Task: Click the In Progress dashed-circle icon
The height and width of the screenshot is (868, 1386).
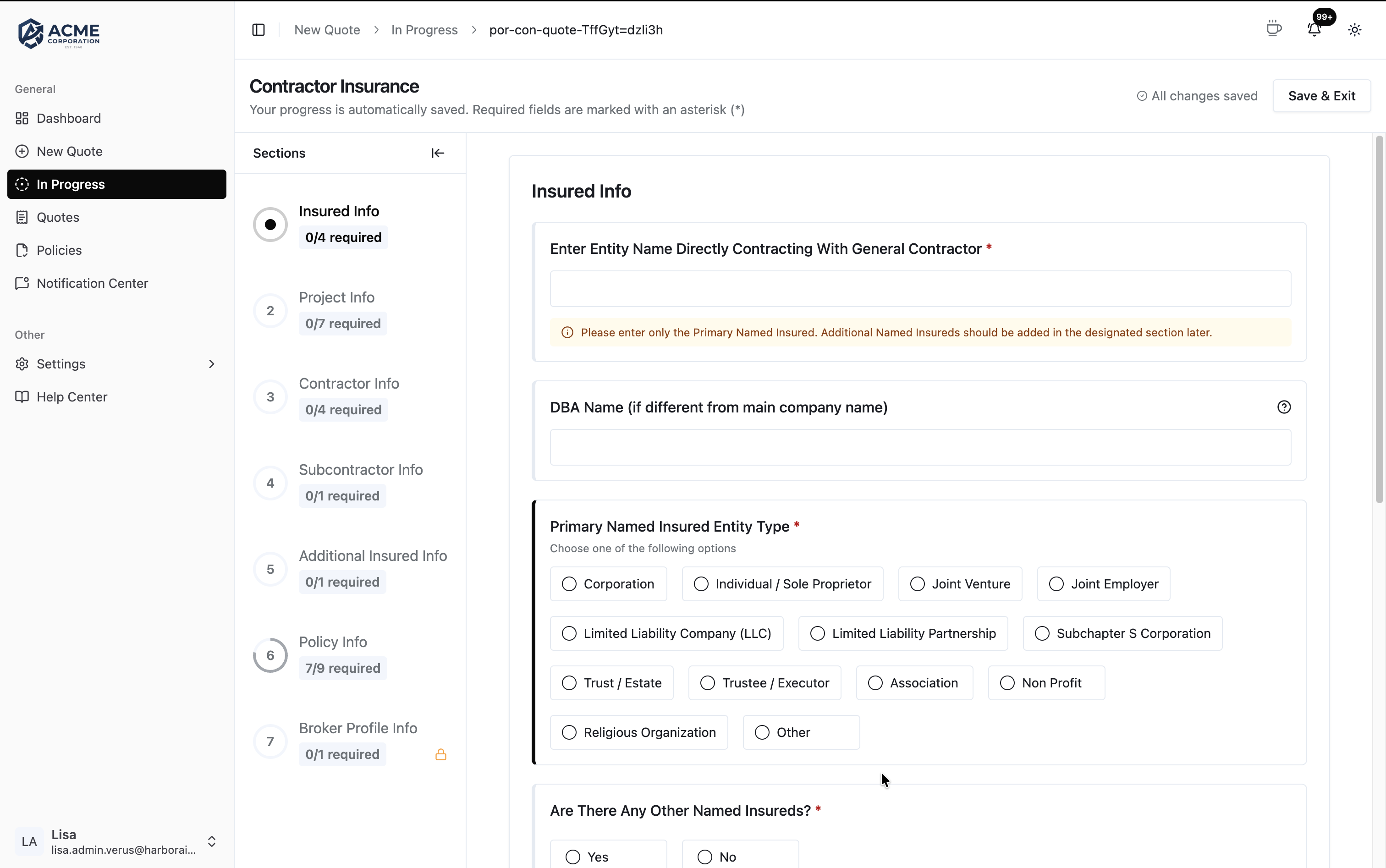Action: pyautogui.click(x=22, y=184)
